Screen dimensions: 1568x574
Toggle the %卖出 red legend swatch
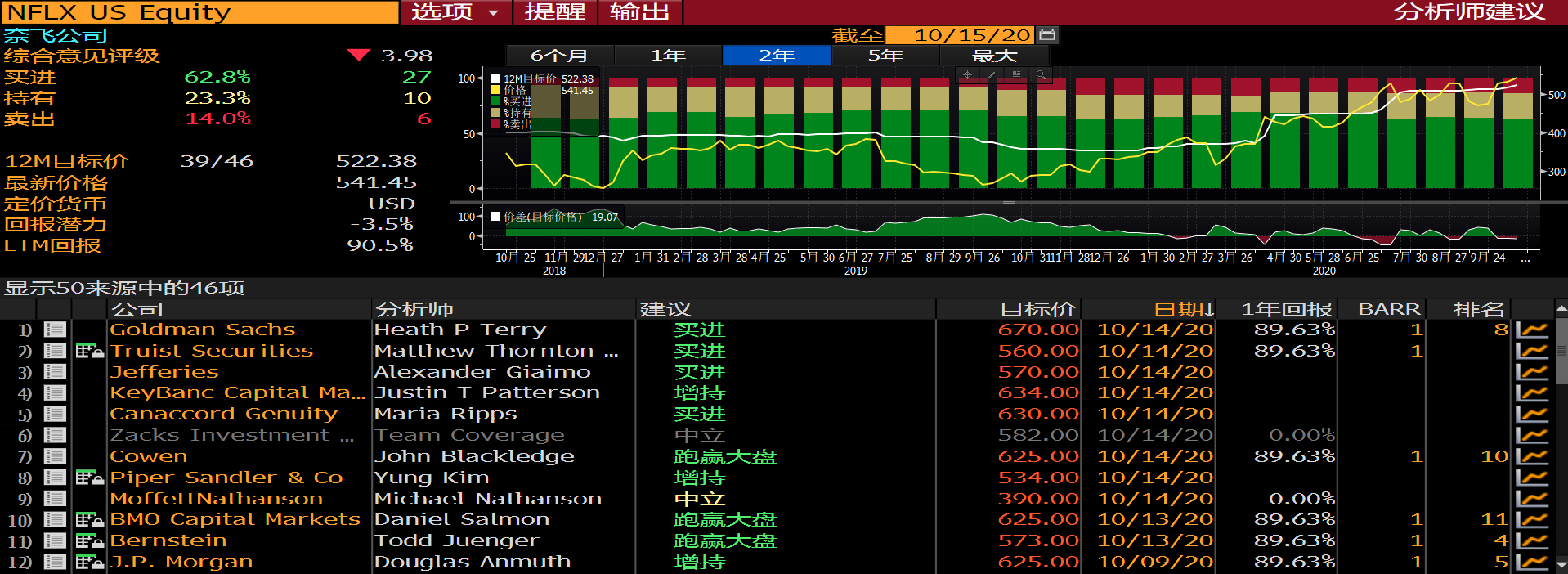click(495, 124)
